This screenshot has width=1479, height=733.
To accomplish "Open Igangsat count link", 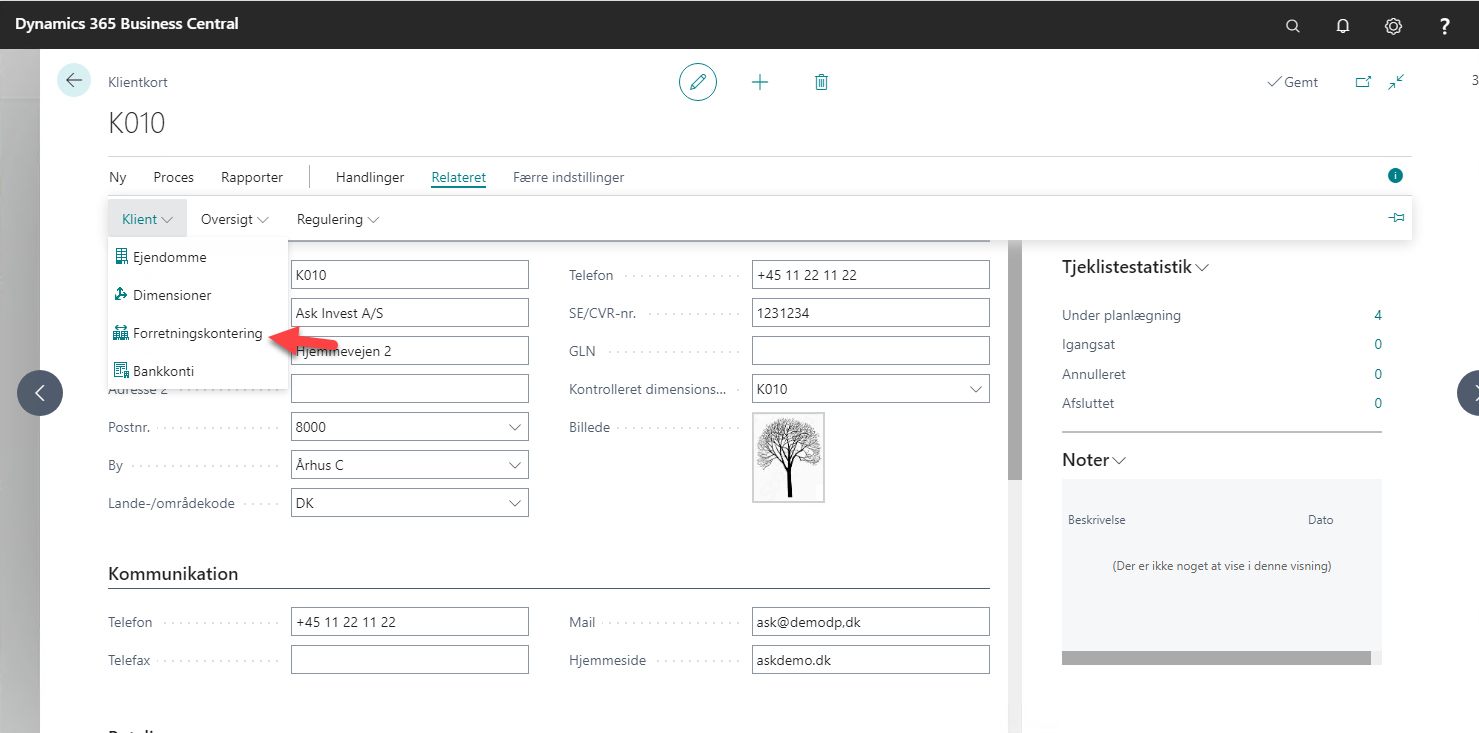I will pos(1377,344).
